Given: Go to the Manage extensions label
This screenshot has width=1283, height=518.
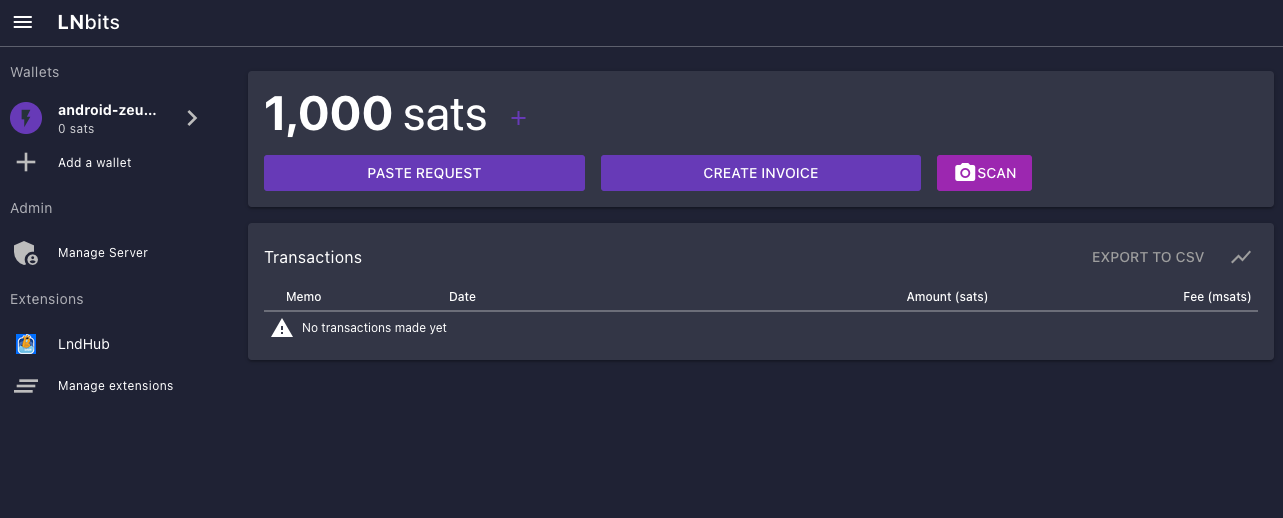Looking at the screenshot, I should point(115,386).
